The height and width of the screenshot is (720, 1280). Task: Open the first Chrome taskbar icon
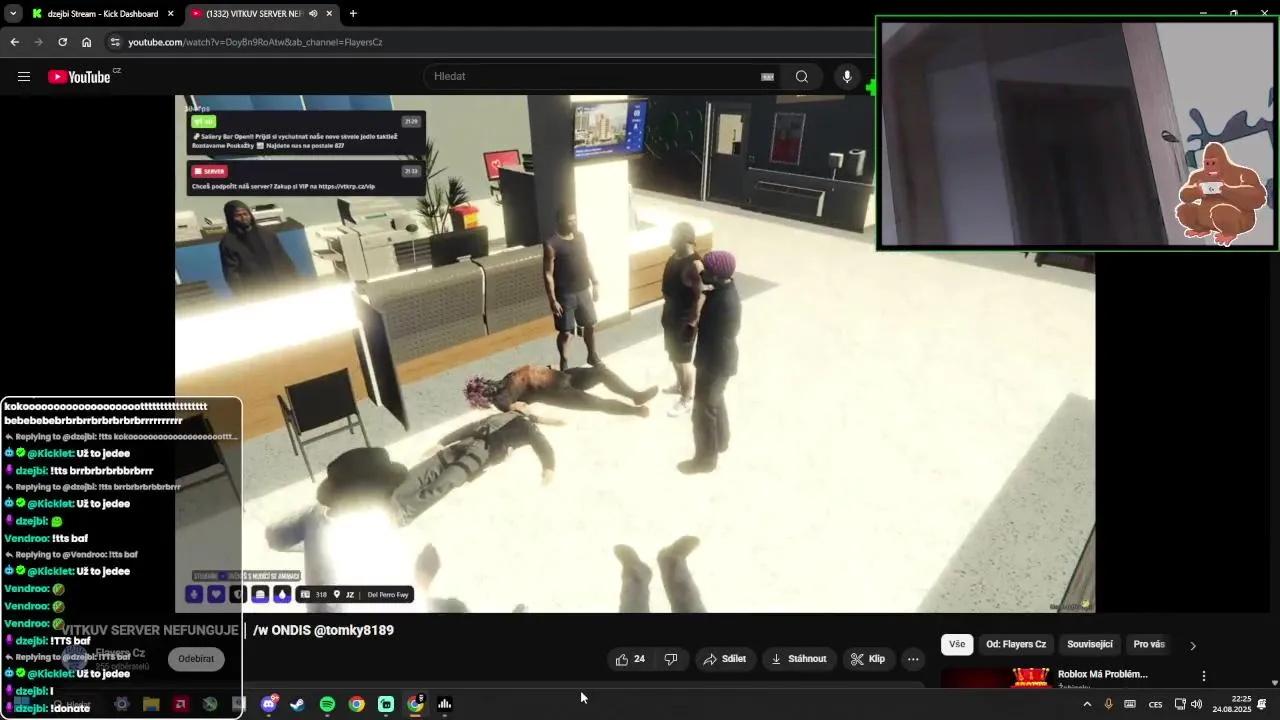(356, 704)
